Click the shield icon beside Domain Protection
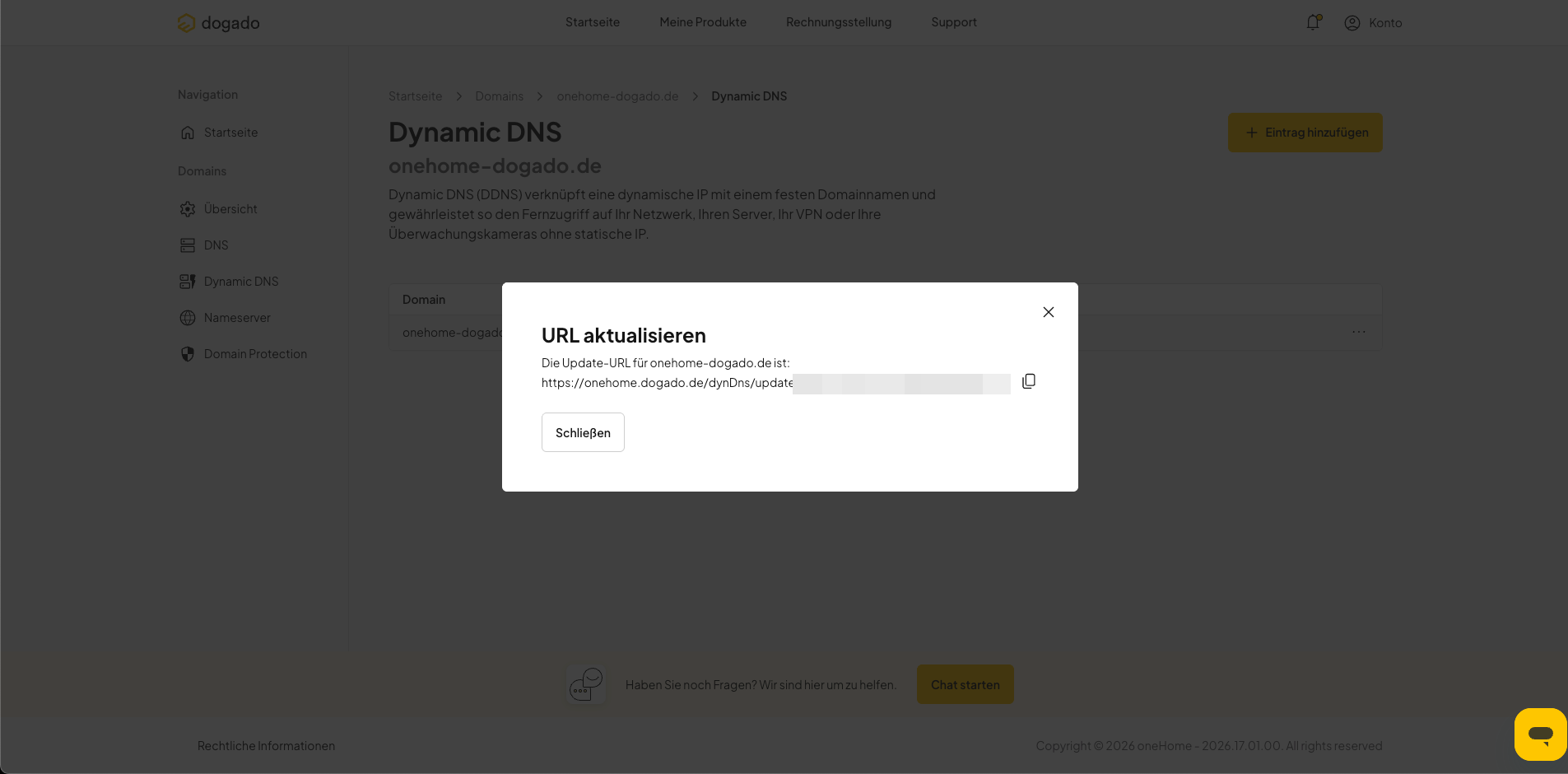The width and height of the screenshot is (1568, 774). (x=188, y=354)
